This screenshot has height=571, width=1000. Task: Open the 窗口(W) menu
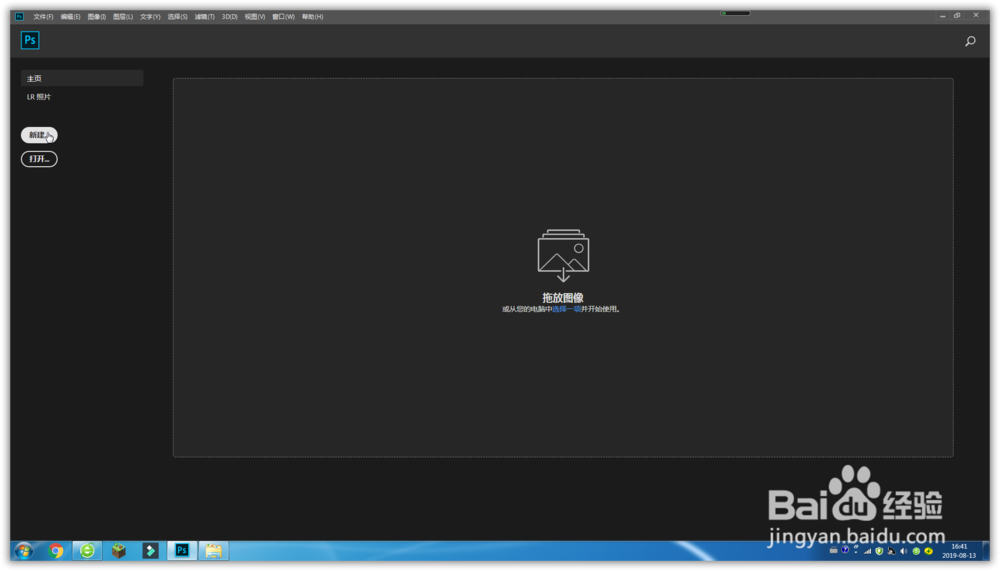(283, 17)
